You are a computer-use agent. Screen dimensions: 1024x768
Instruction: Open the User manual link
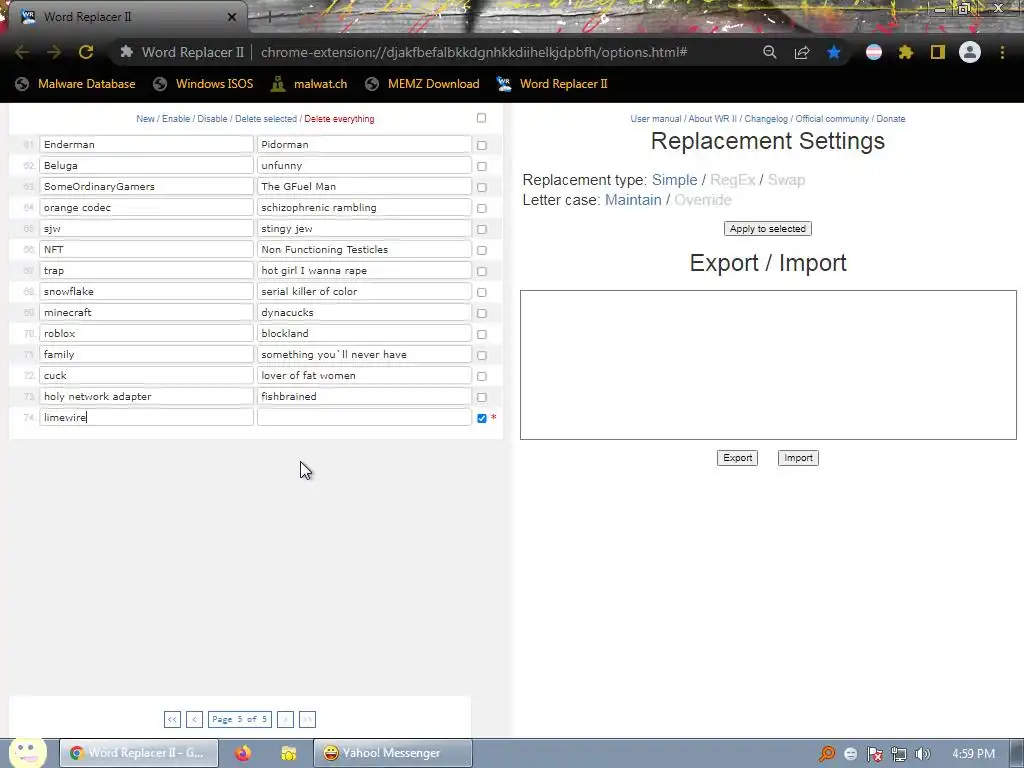pos(656,119)
